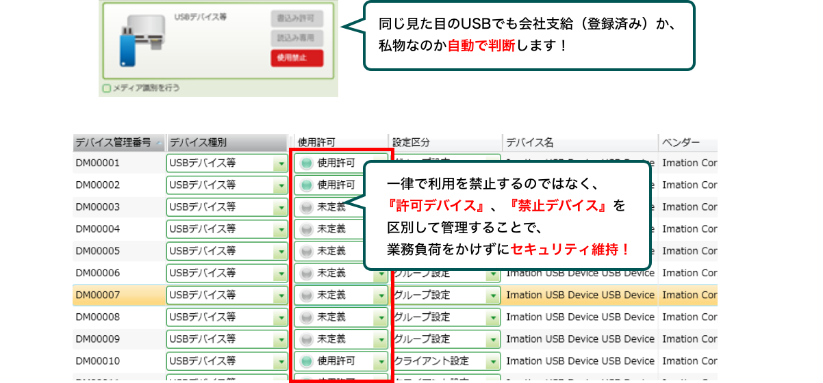This screenshot has height=383, width=823.
Task: Click gray status icon in DM00008 row
Action: [x=306, y=317]
